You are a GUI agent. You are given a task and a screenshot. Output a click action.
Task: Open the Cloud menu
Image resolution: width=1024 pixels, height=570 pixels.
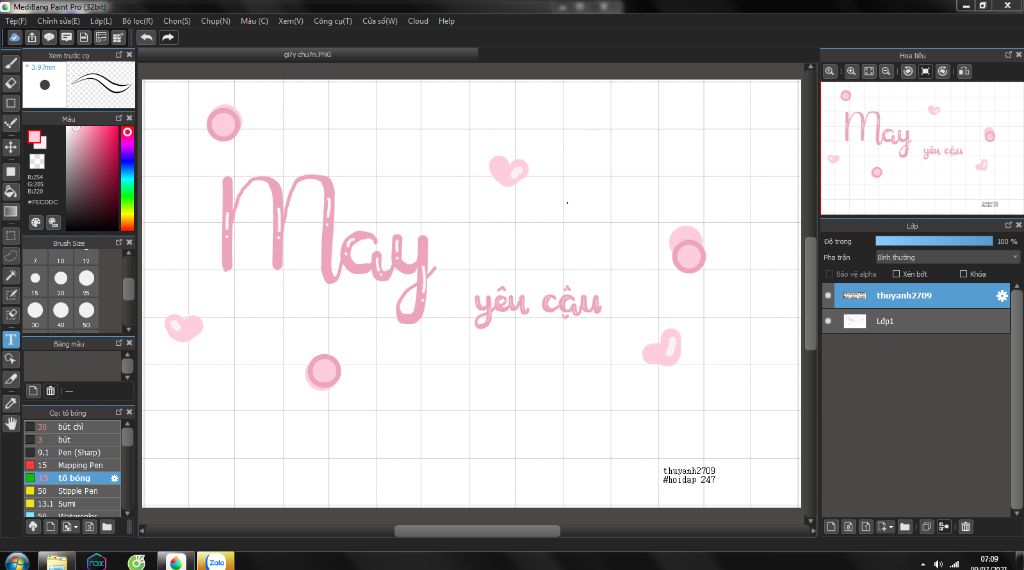tap(418, 21)
